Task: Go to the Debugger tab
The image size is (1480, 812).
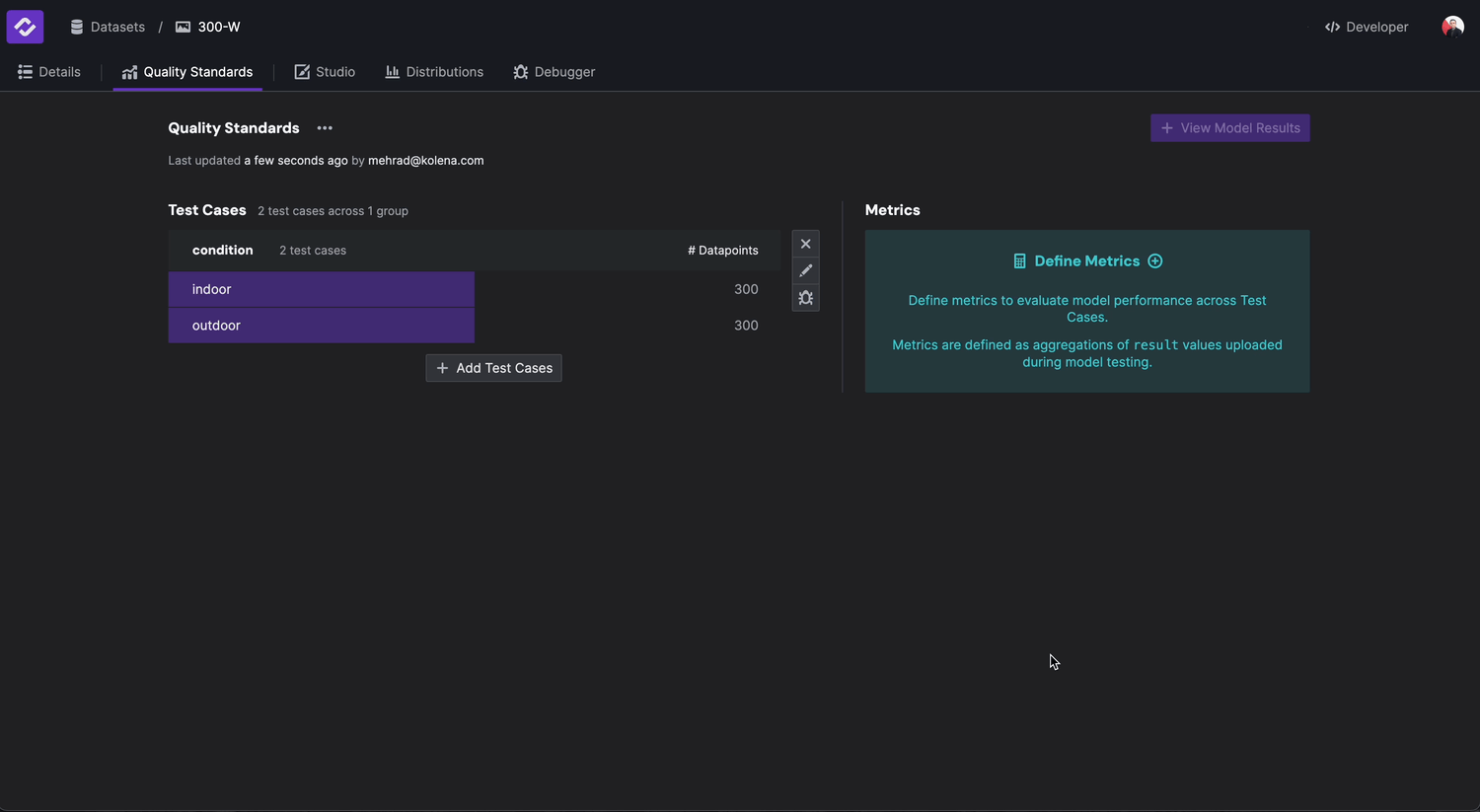Action: coord(555,72)
